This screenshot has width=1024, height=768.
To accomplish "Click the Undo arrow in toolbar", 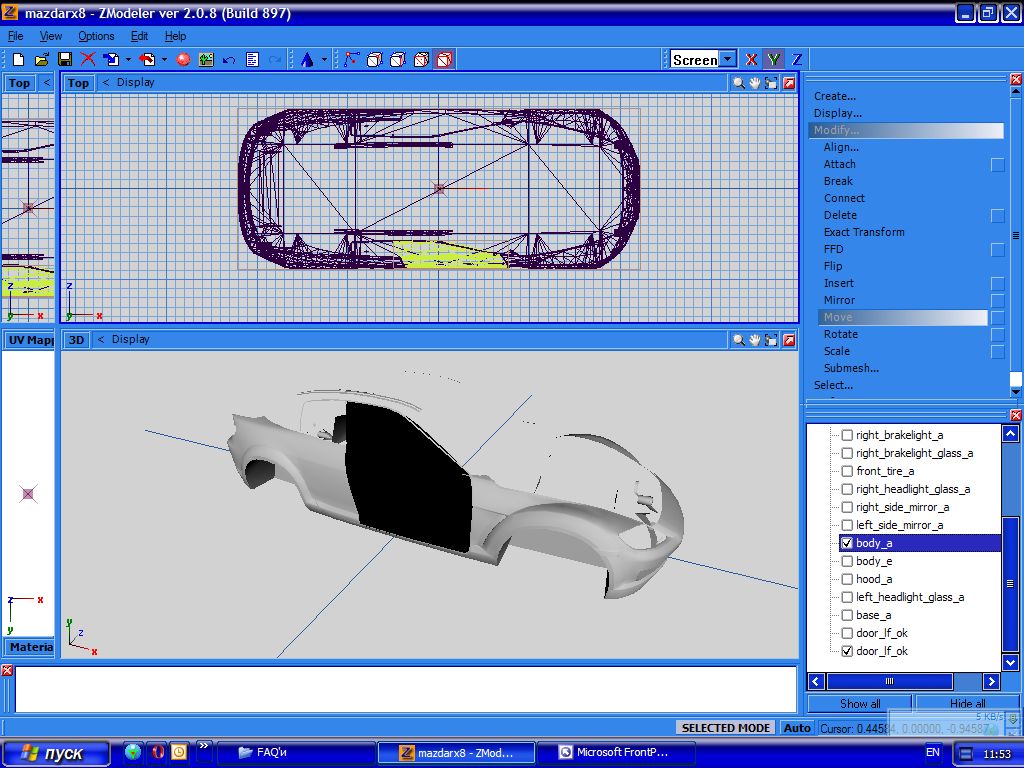I will coord(229,60).
